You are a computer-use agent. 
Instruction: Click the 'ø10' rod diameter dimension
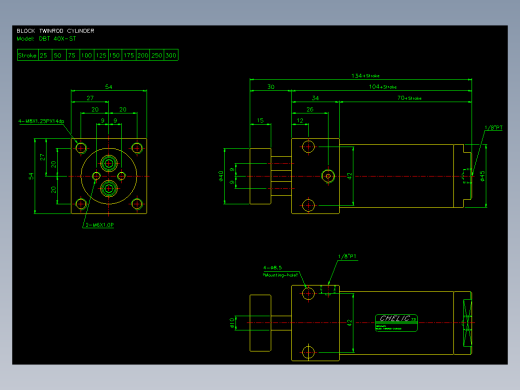coord(232,323)
